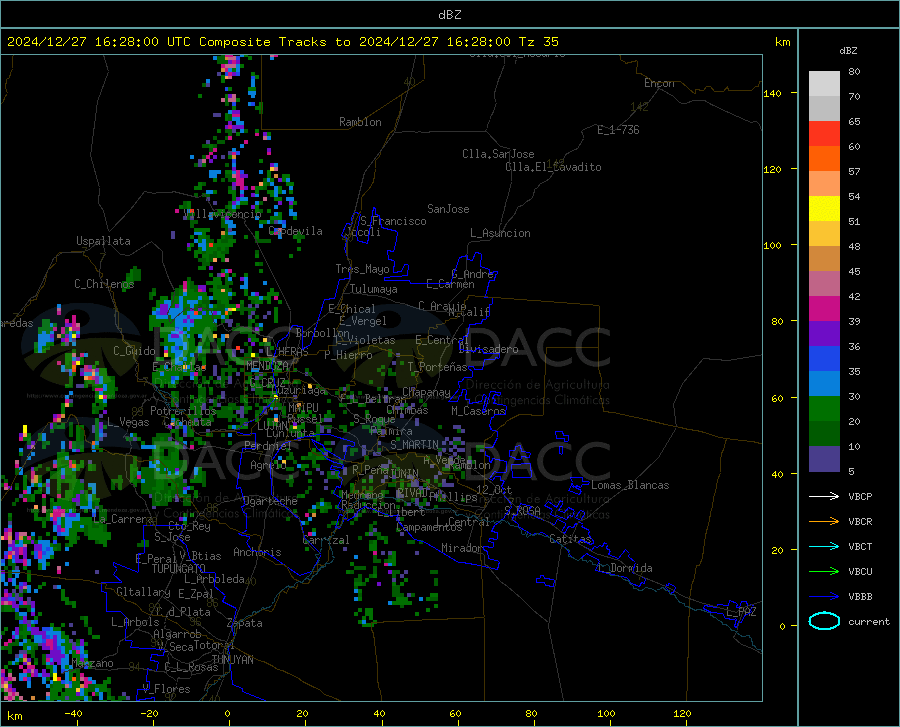Screen dimensions: 900x727
Task: Click the Divisadero label
Action: 488,349
